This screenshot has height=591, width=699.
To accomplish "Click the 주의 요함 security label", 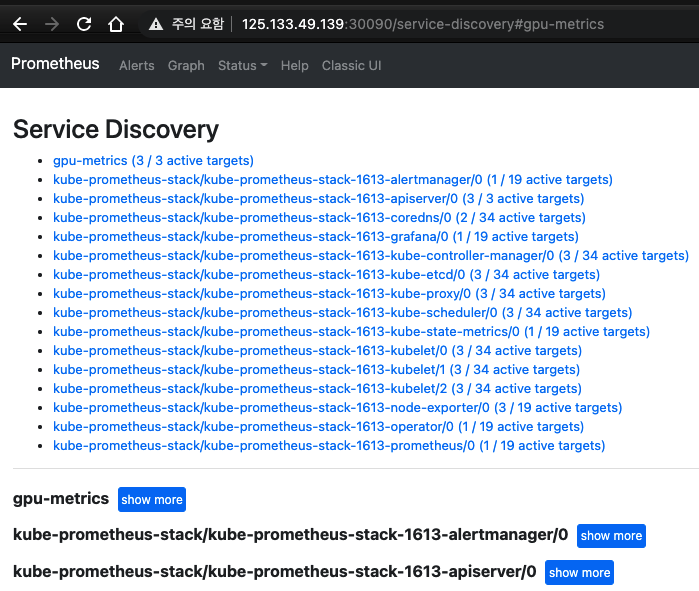I will [198, 24].
